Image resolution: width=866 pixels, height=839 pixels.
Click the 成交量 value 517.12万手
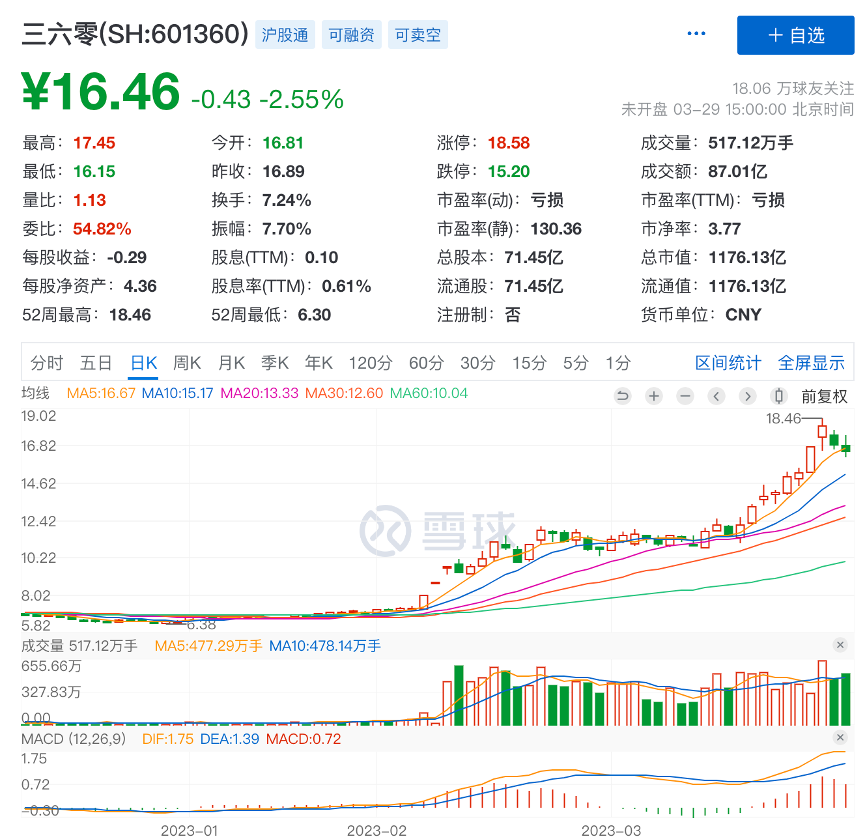(x=751, y=143)
